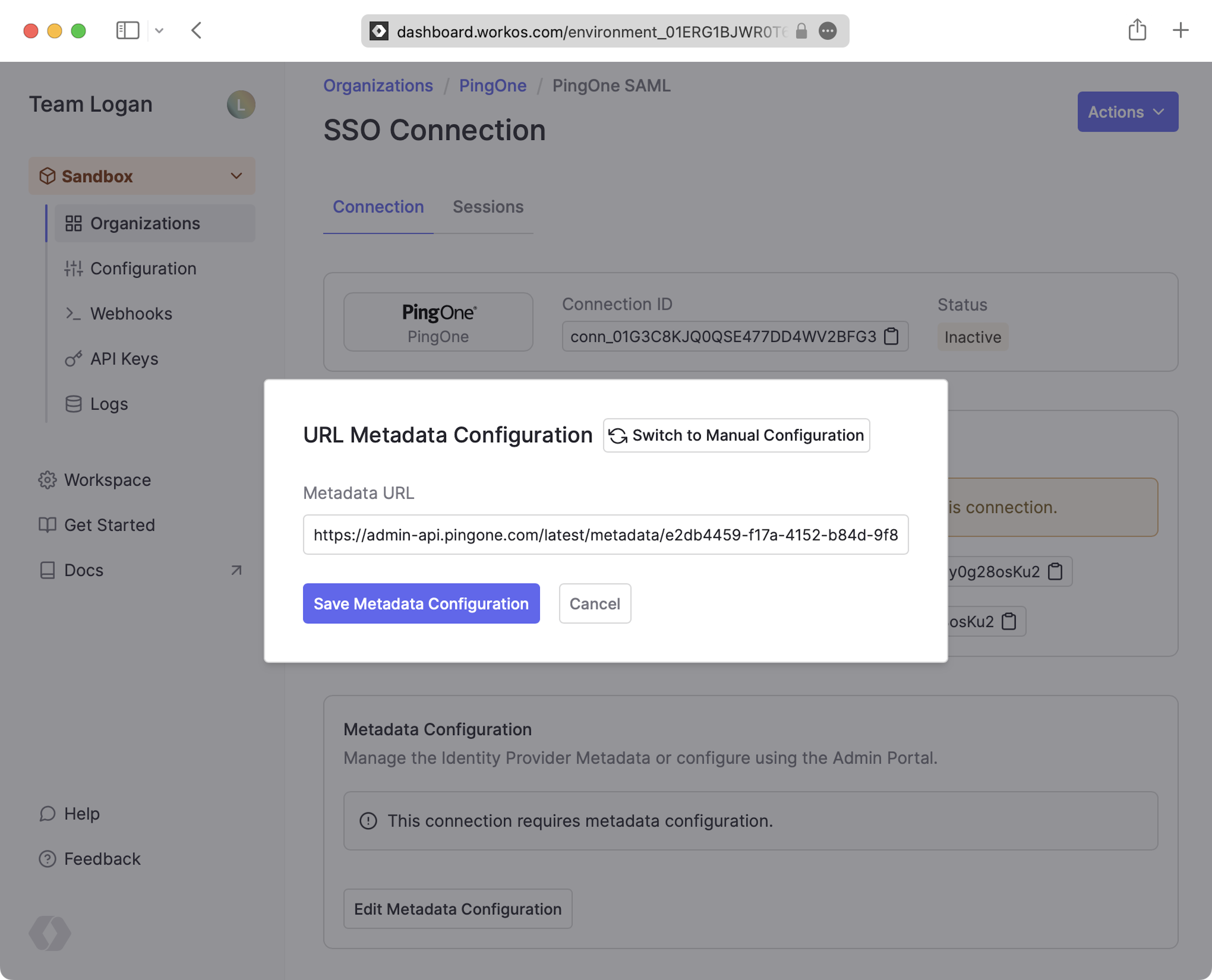This screenshot has width=1212, height=980.
Task: Expand the sidebar options chevron in toolbar
Action: 159,31
